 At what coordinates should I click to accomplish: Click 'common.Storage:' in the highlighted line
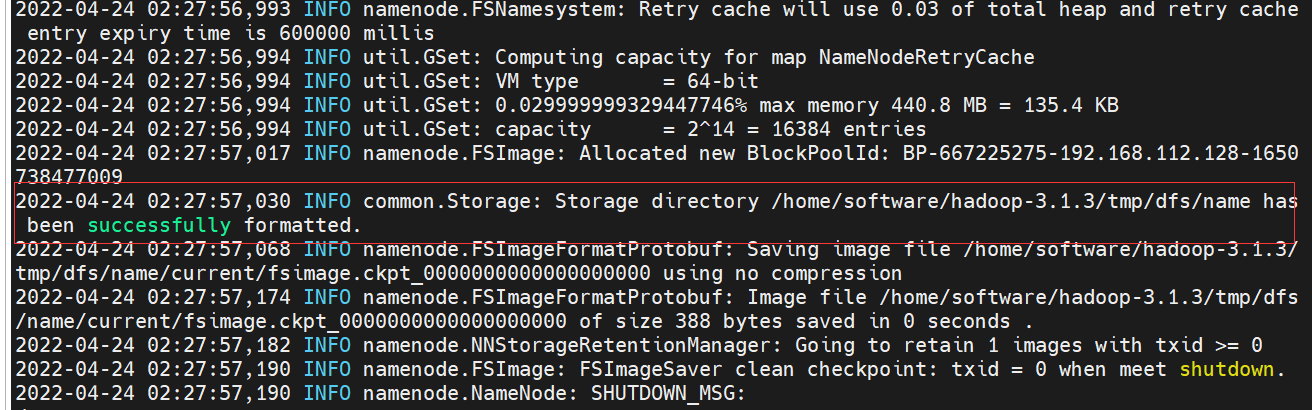pyautogui.click(x=453, y=202)
